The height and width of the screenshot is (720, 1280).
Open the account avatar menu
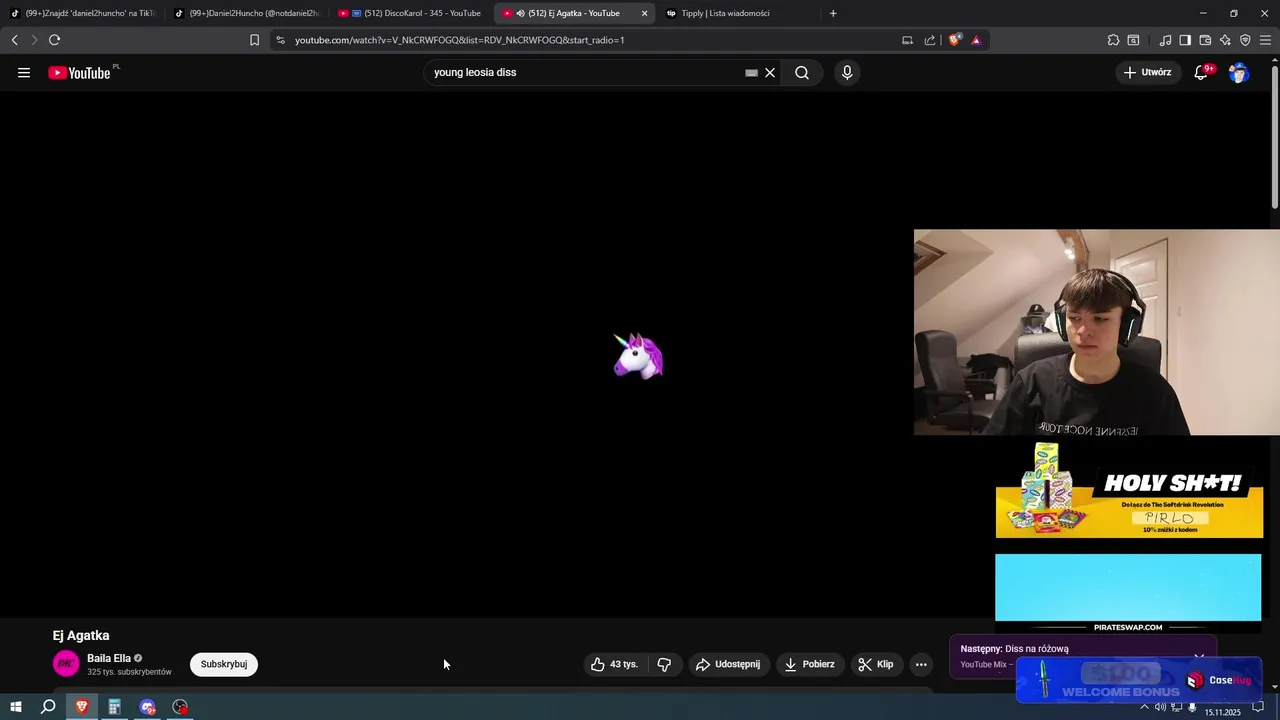1239,72
